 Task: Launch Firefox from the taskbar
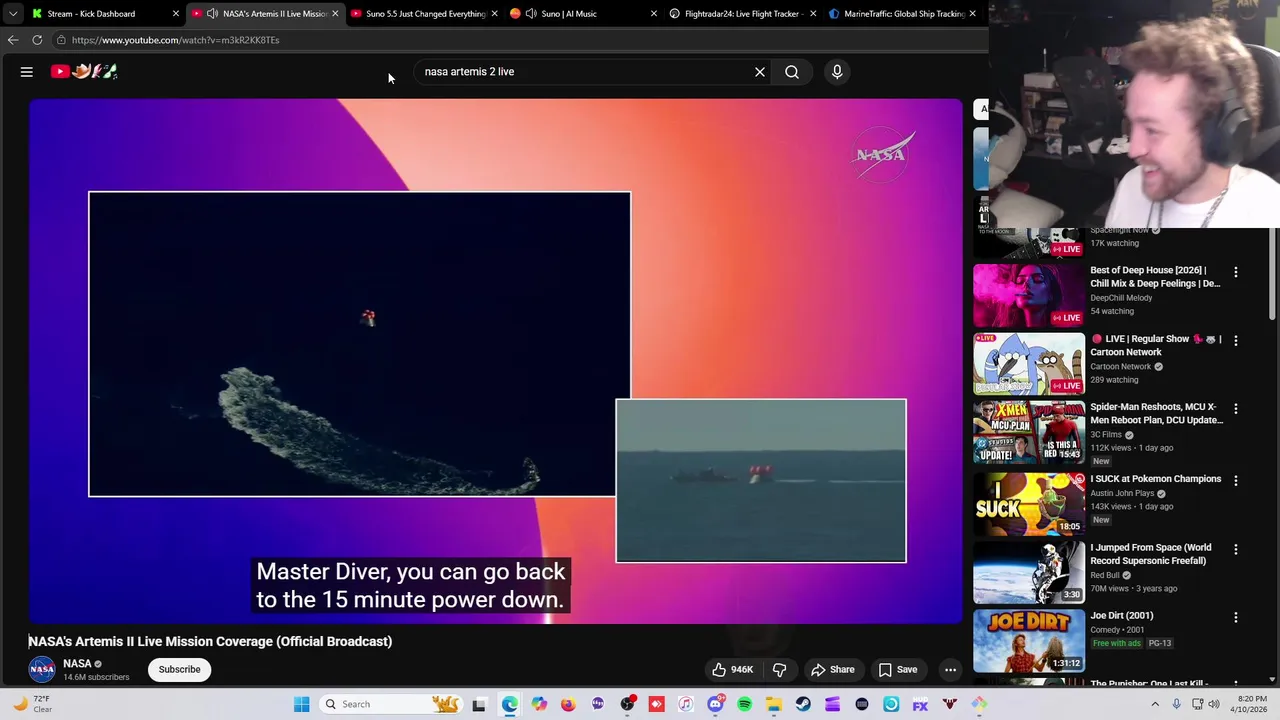pyautogui.click(x=568, y=705)
